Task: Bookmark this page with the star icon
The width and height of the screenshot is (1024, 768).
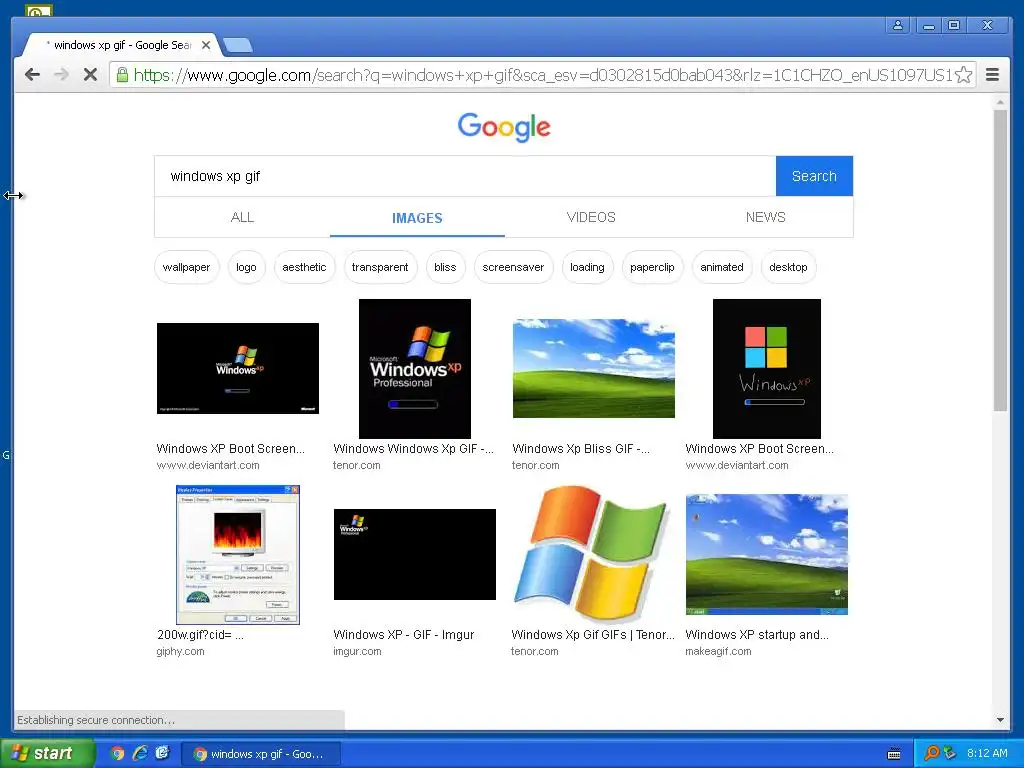Action: [963, 75]
